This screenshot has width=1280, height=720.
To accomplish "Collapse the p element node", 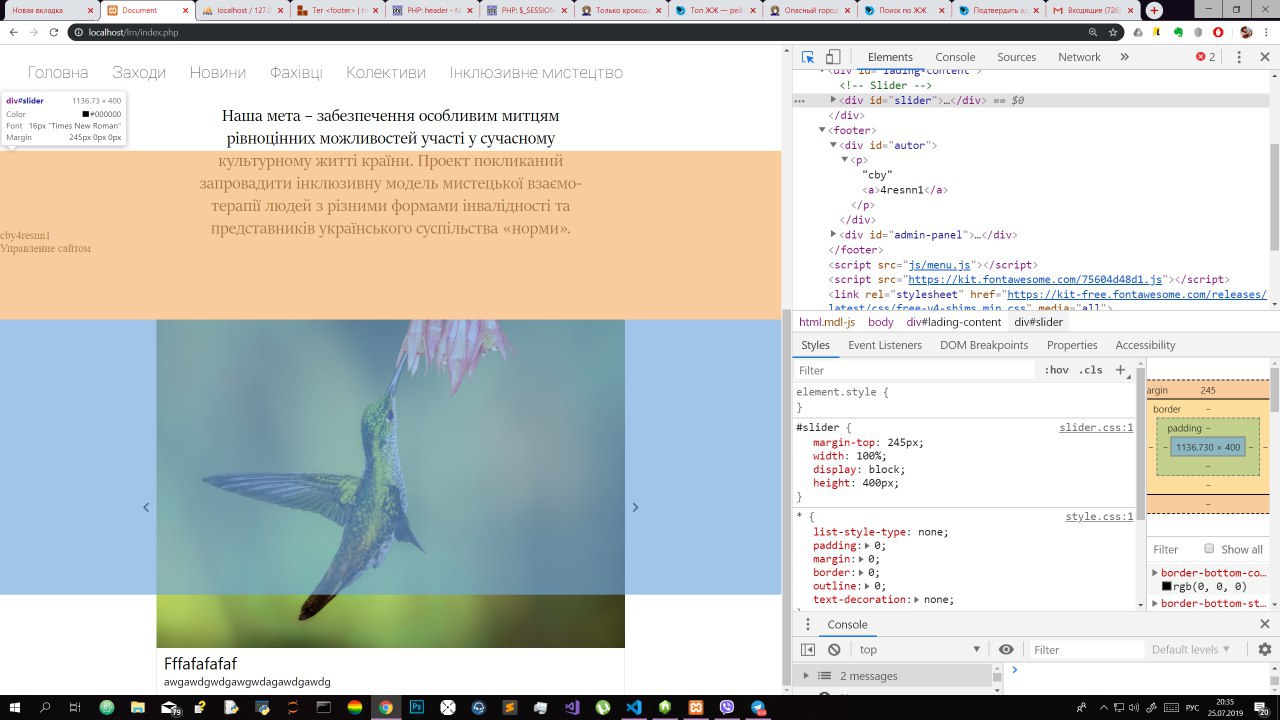I will pyautogui.click(x=845, y=160).
